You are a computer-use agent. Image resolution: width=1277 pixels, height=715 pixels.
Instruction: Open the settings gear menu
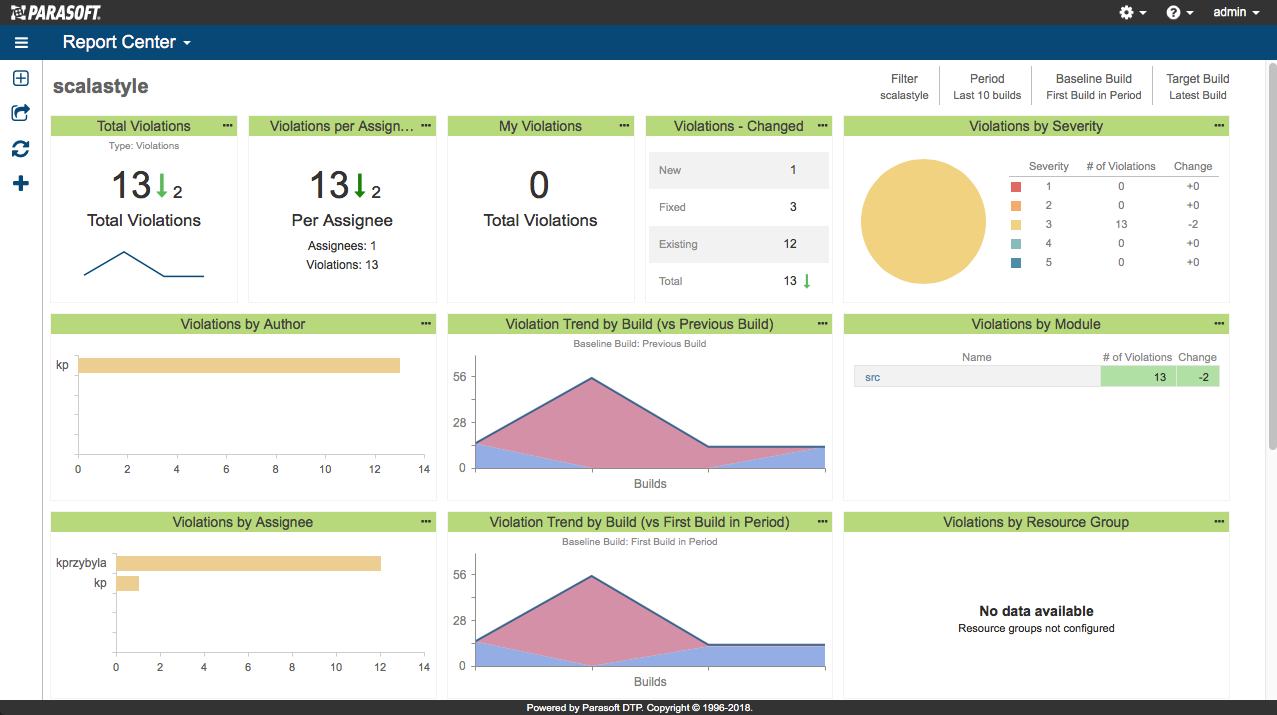click(x=1133, y=12)
